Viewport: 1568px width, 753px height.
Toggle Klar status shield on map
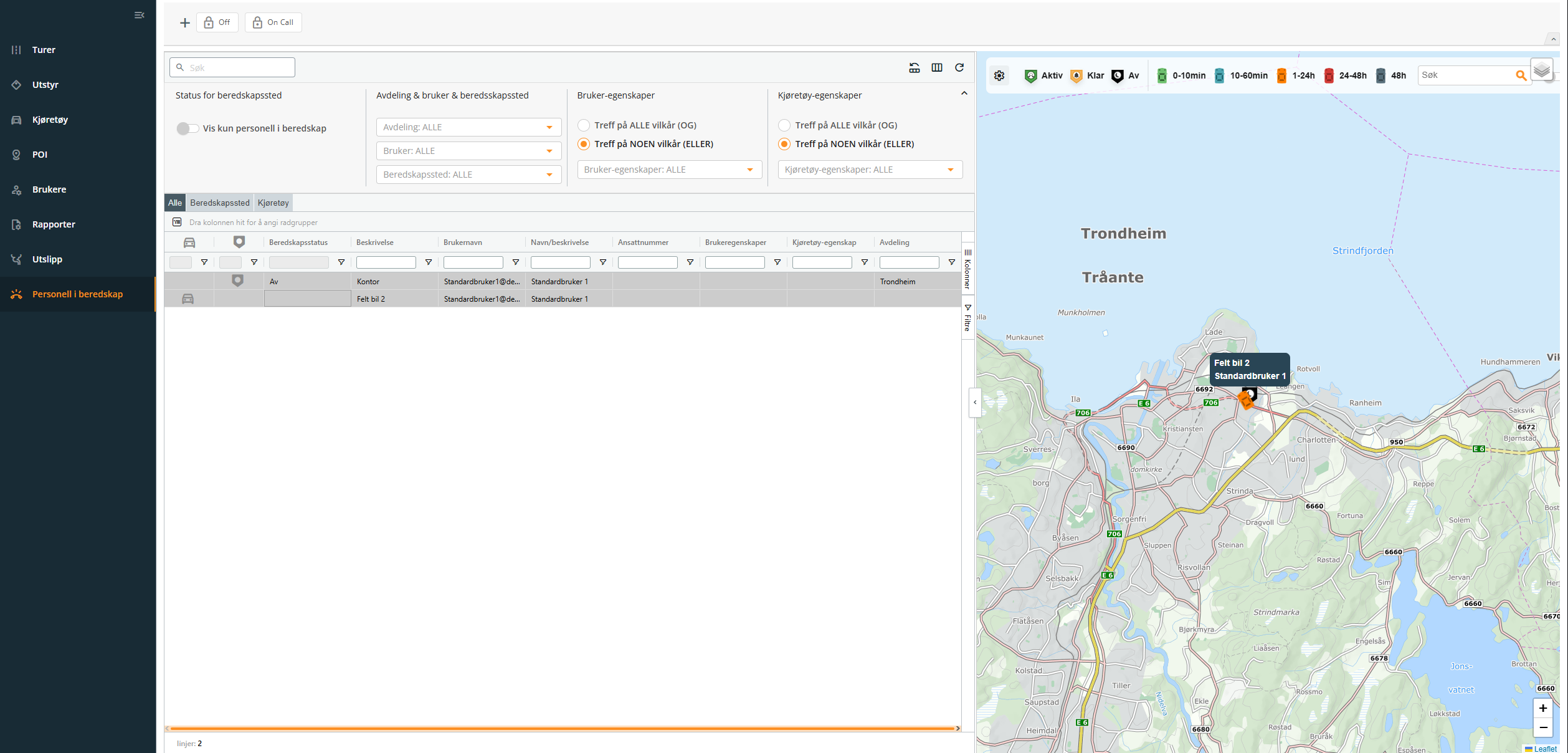(x=1076, y=76)
